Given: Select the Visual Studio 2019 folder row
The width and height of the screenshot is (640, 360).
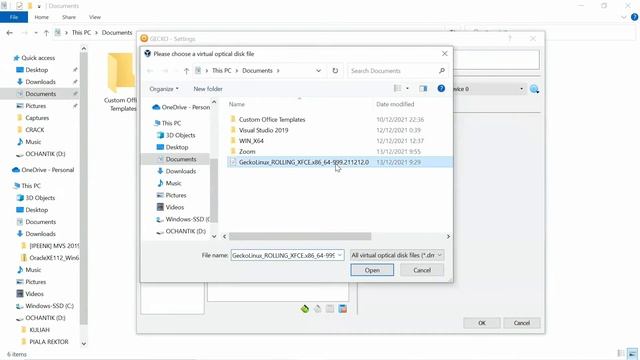Looking at the screenshot, I should click(x=339, y=130).
